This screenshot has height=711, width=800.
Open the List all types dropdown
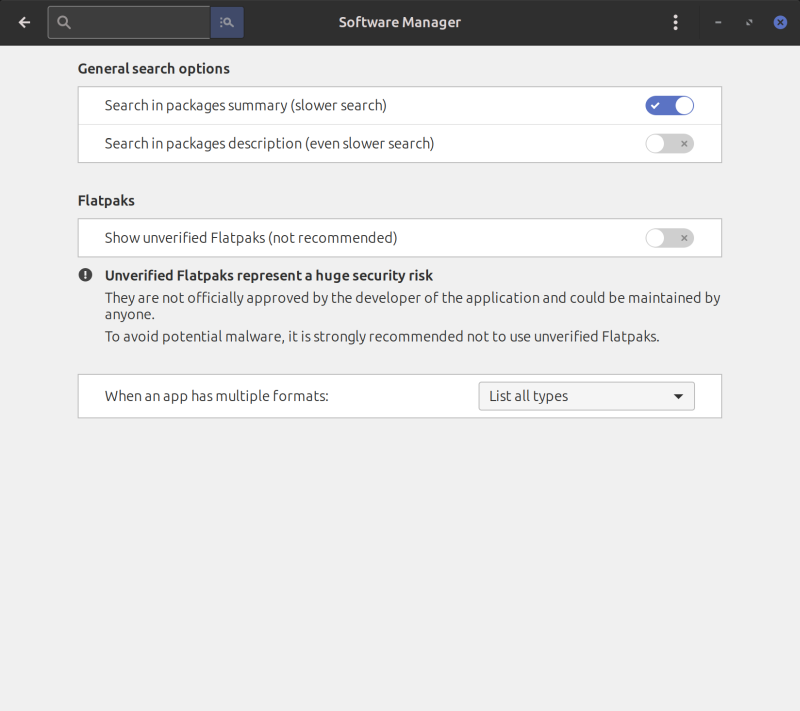(x=586, y=396)
